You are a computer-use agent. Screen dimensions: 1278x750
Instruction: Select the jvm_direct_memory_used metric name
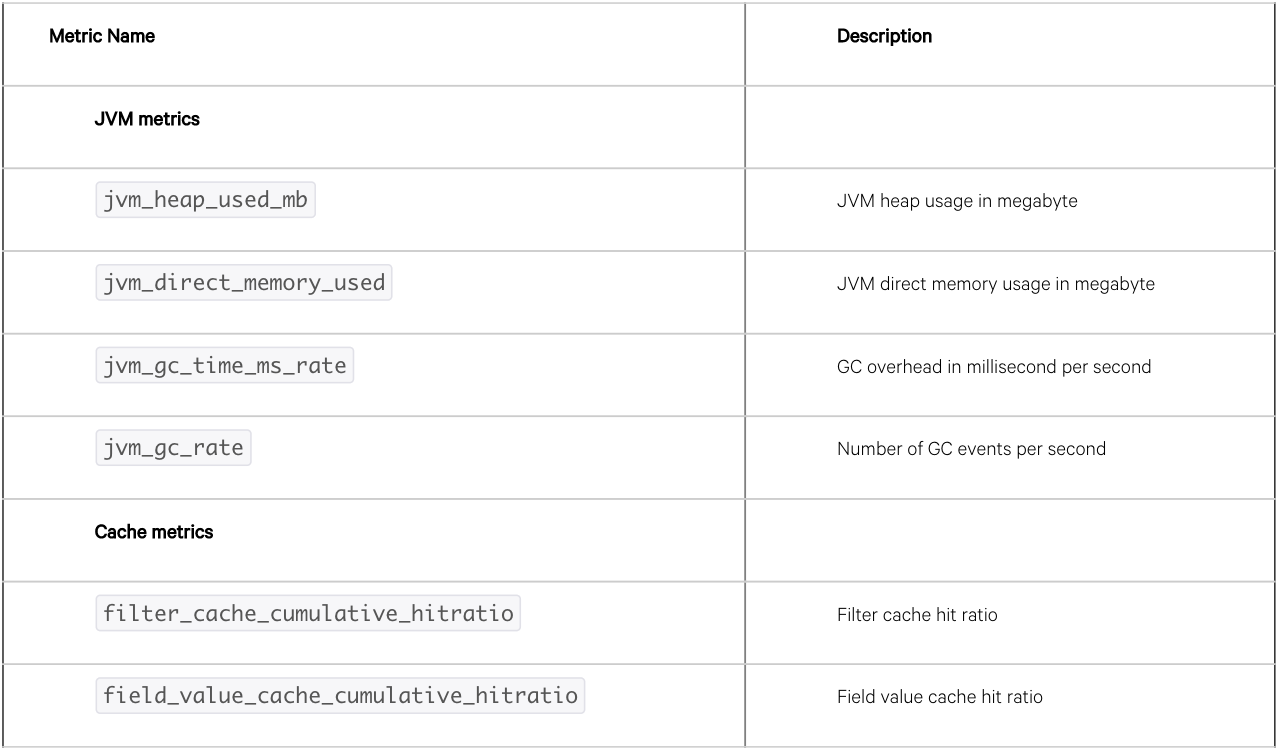pyautogui.click(x=244, y=283)
